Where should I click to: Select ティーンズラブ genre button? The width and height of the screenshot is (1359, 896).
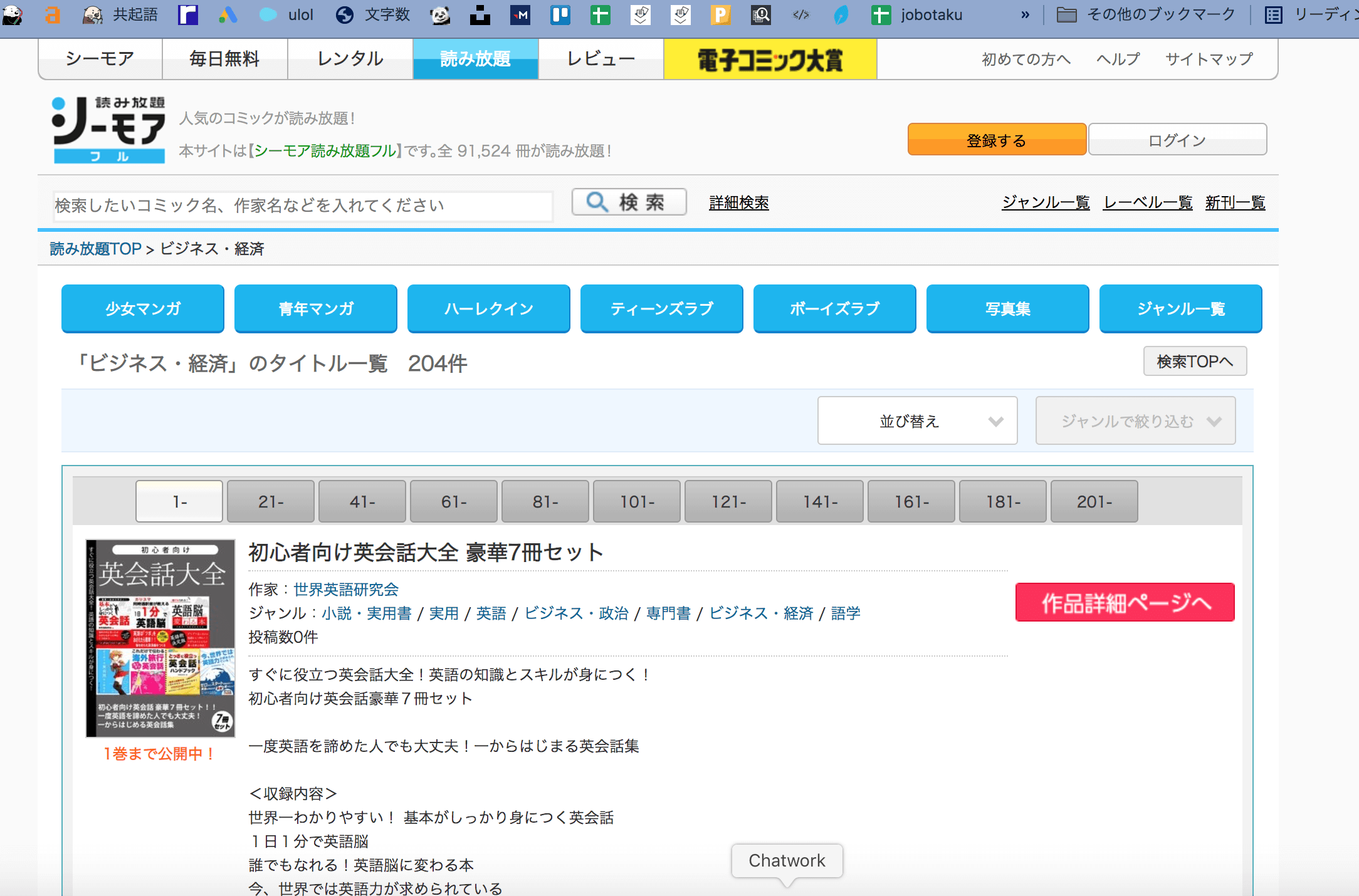coord(662,308)
